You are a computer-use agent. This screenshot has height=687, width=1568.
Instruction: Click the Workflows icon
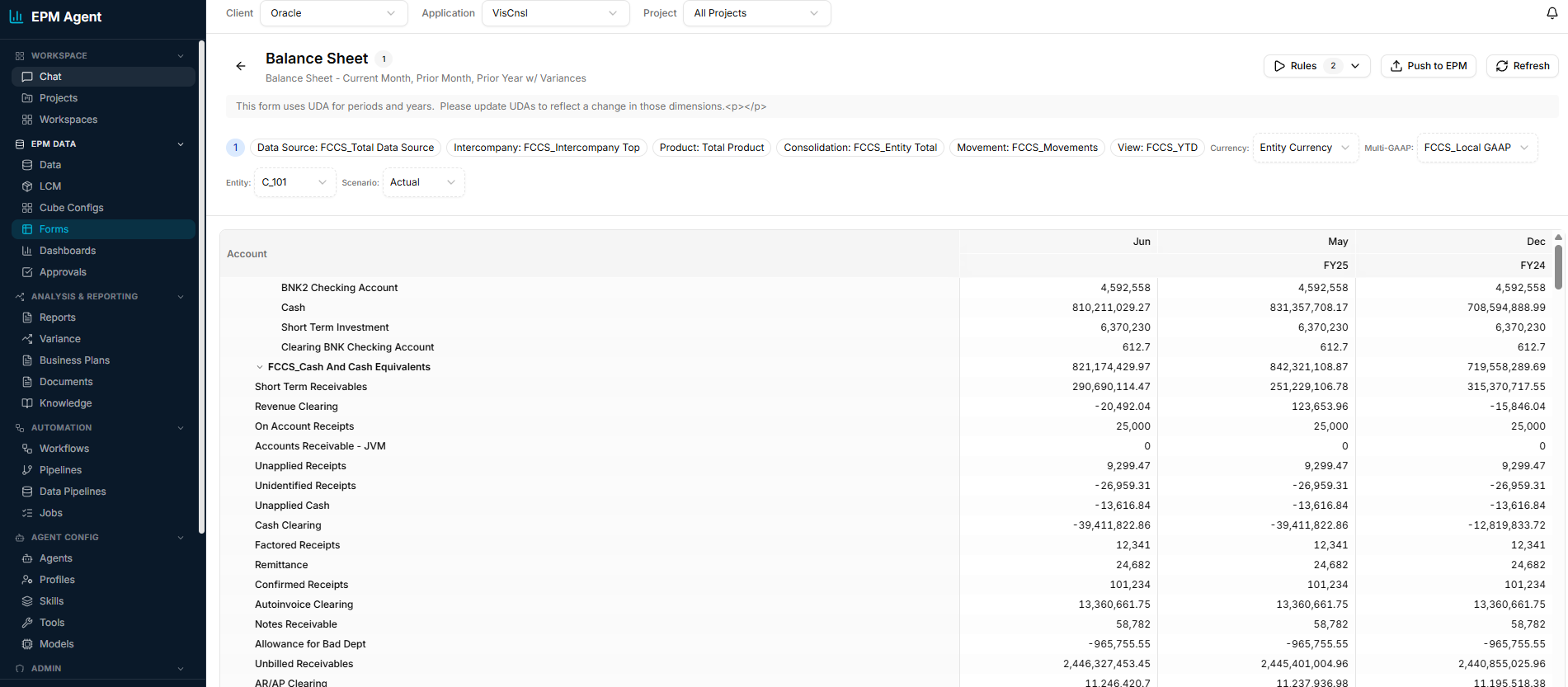click(x=27, y=449)
